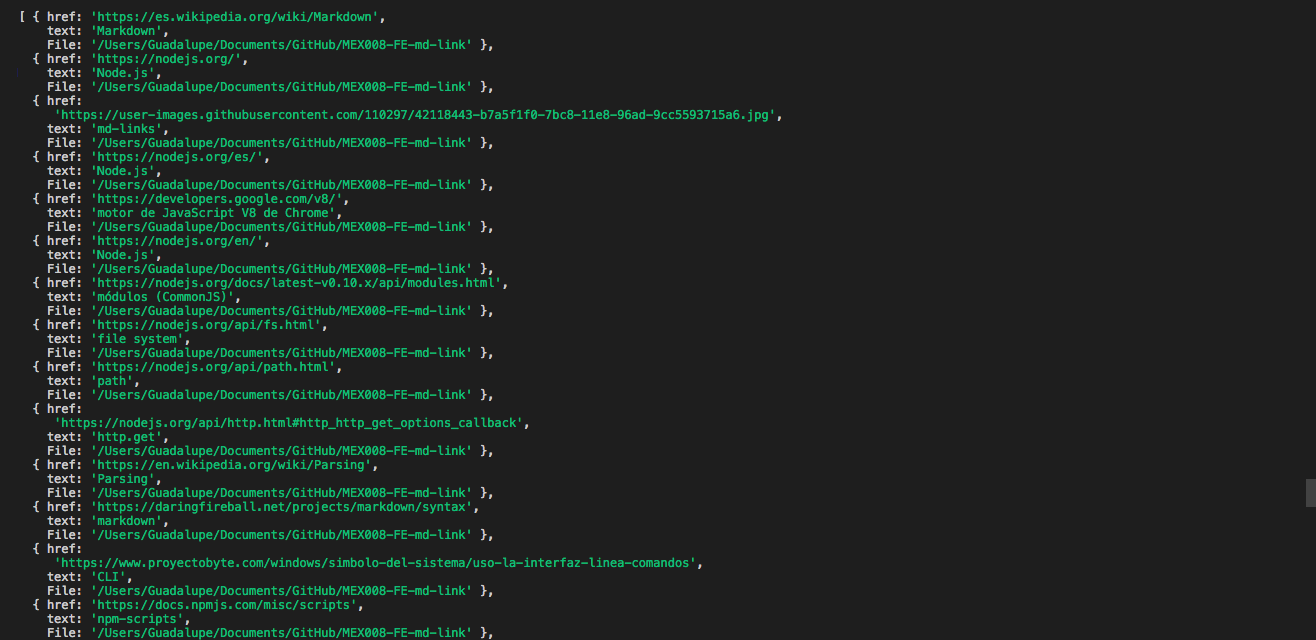Select 'motor de JavaScript V8 de Chrome' text
The image size is (1316, 640).
[x=215, y=213]
